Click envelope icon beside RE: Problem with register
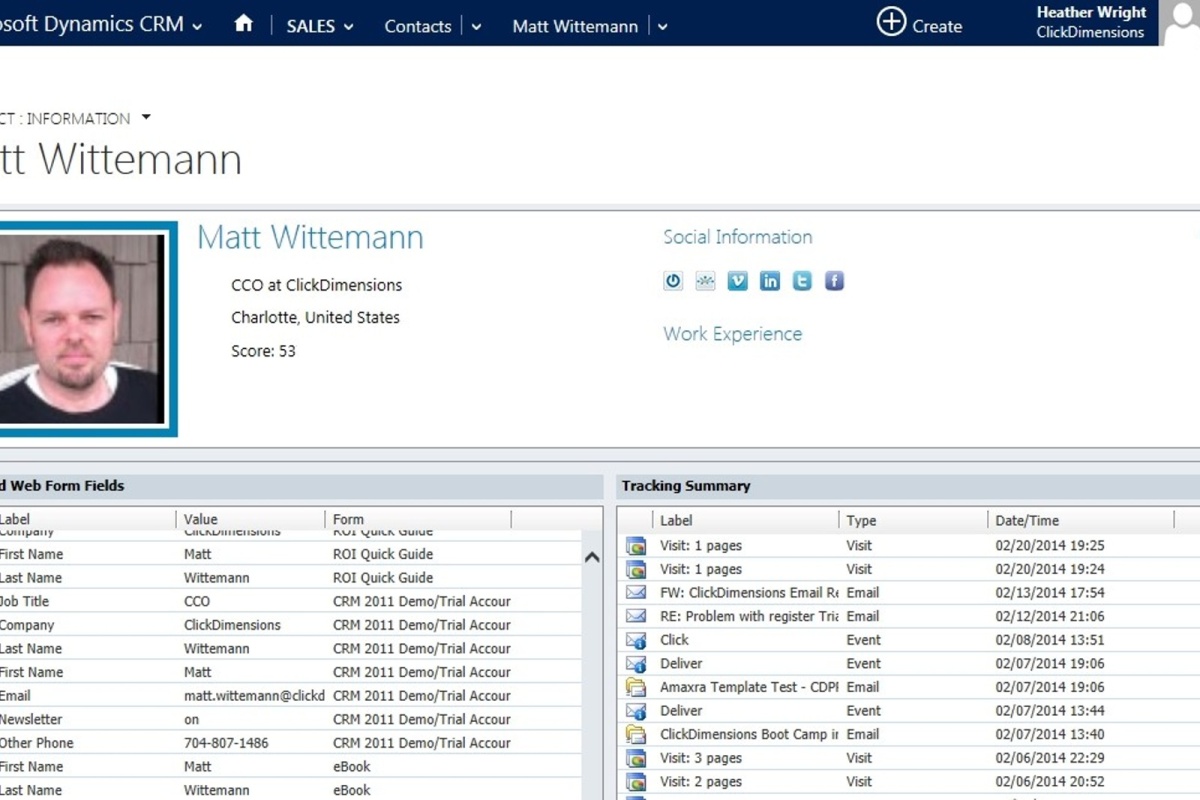This screenshot has width=1200, height=800. (636, 616)
